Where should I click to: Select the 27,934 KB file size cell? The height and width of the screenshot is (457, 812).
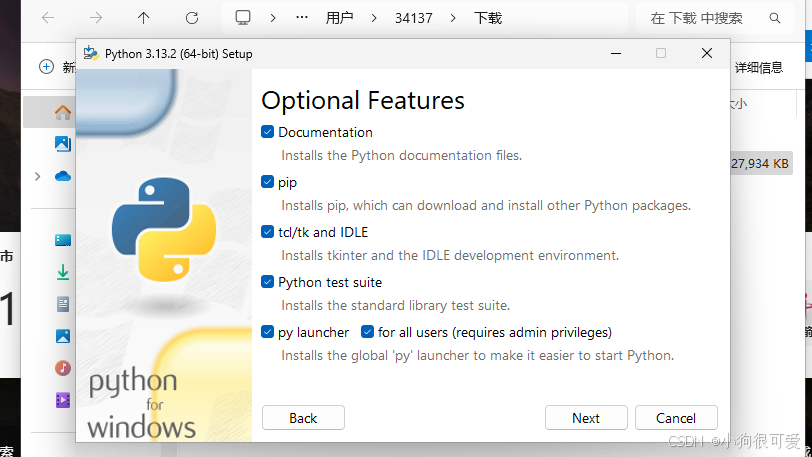coord(760,164)
